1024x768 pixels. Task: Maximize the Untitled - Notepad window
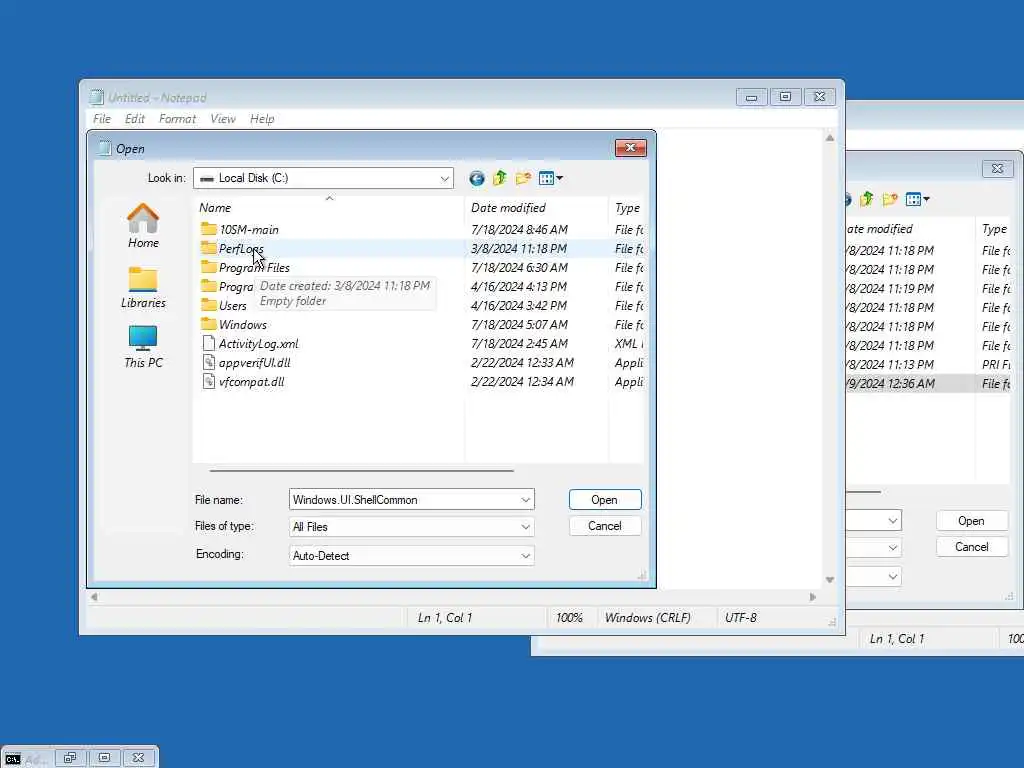[x=785, y=97]
